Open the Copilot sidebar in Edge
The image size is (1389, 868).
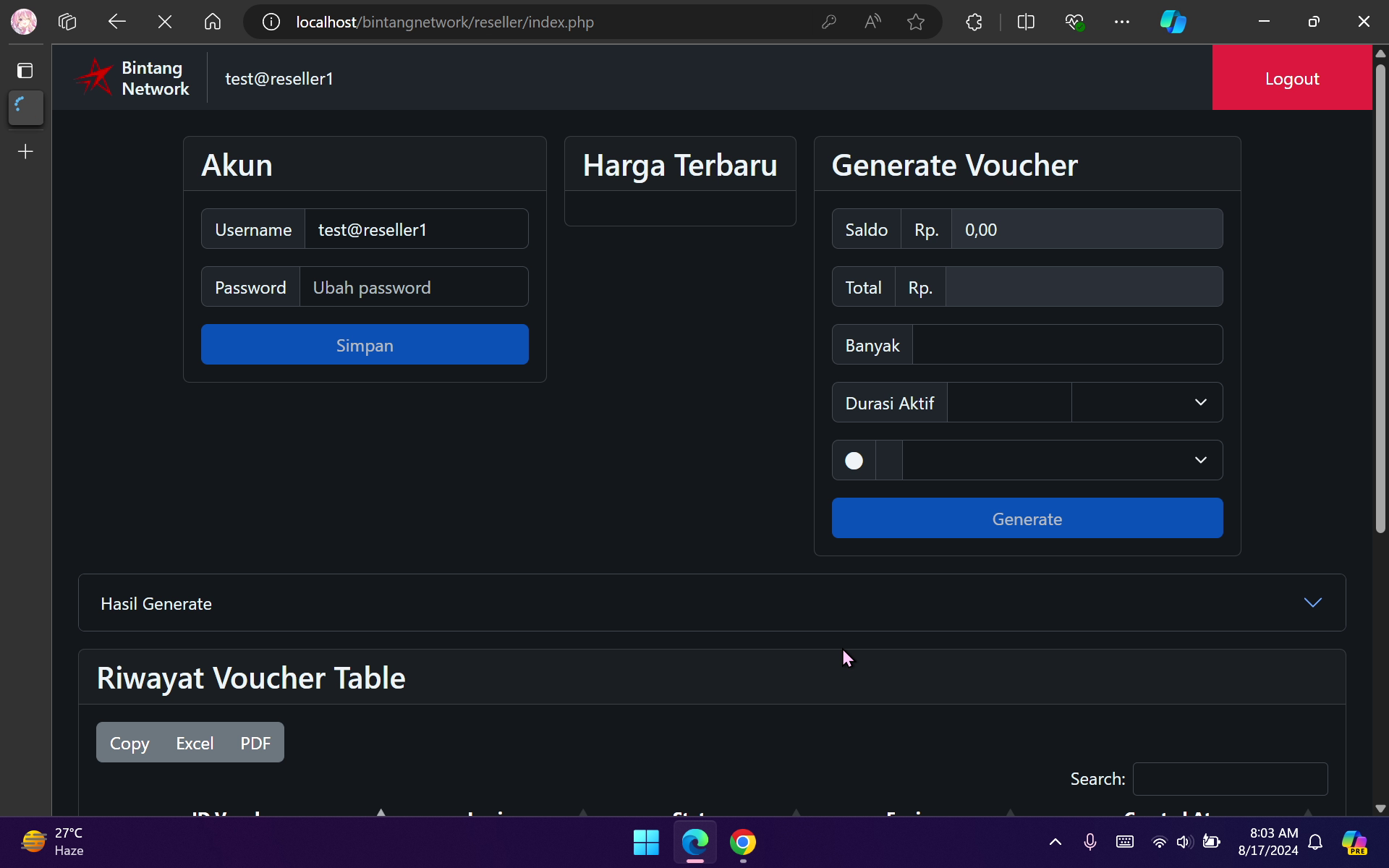[x=1173, y=22]
